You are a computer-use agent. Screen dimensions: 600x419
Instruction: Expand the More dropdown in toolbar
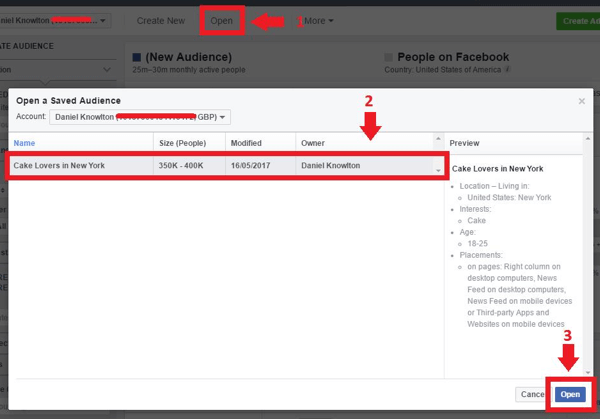(319, 21)
